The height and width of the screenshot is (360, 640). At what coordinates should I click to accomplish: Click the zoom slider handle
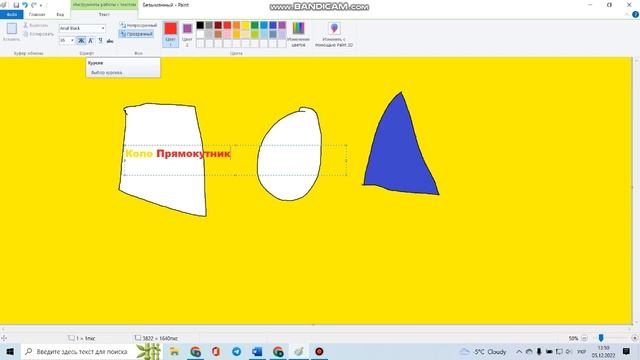pos(601,338)
